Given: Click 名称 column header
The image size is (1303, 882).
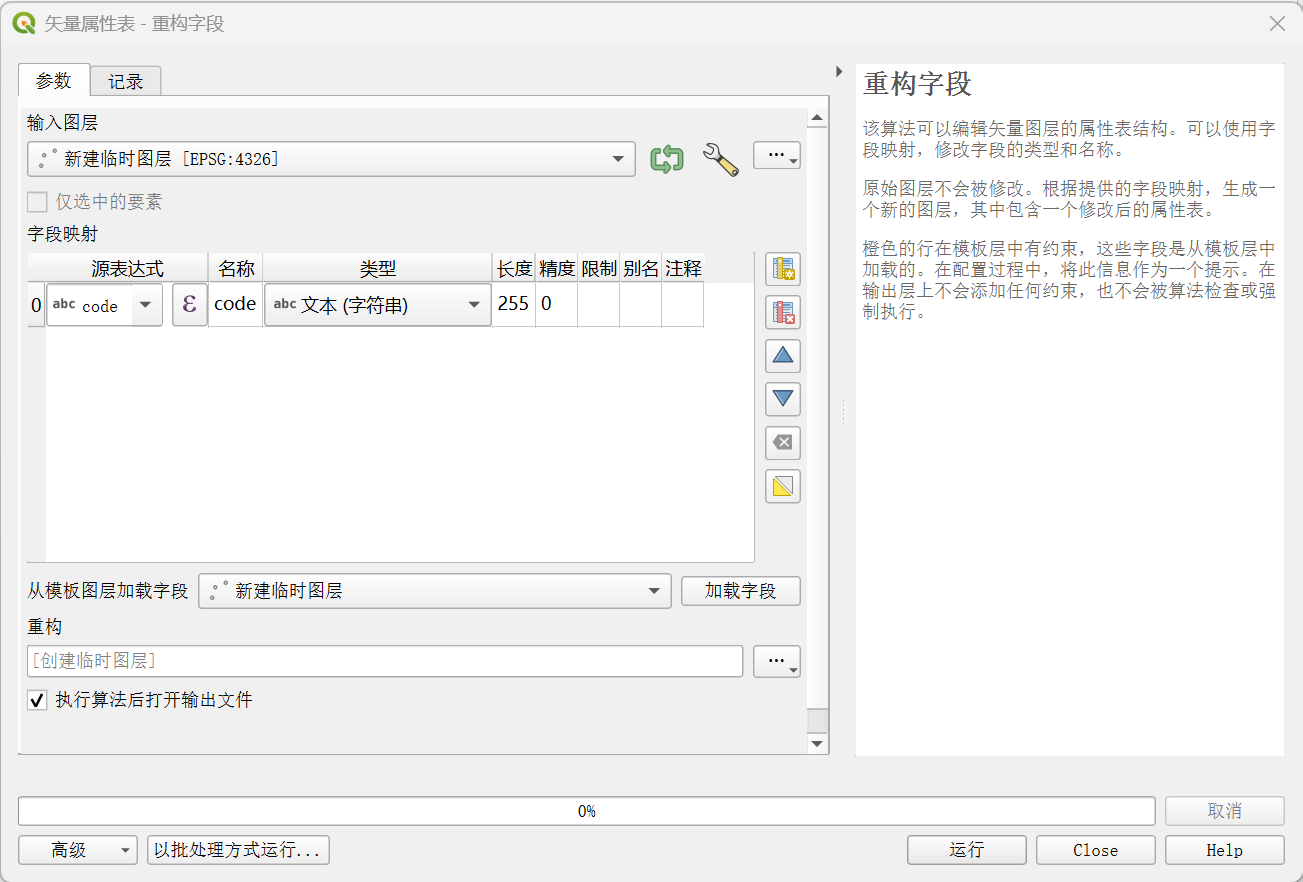Looking at the screenshot, I should pyautogui.click(x=236, y=269).
